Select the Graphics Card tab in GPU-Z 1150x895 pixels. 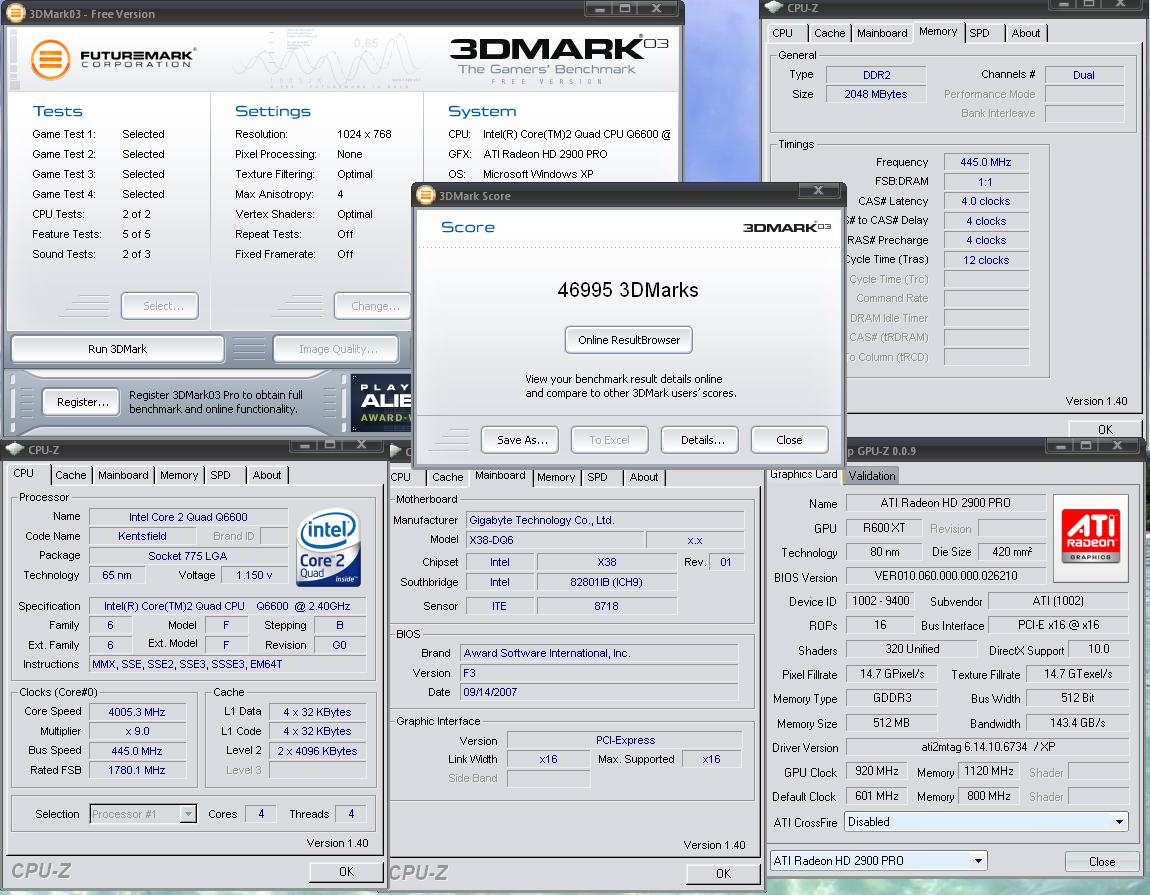coord(803,474)
